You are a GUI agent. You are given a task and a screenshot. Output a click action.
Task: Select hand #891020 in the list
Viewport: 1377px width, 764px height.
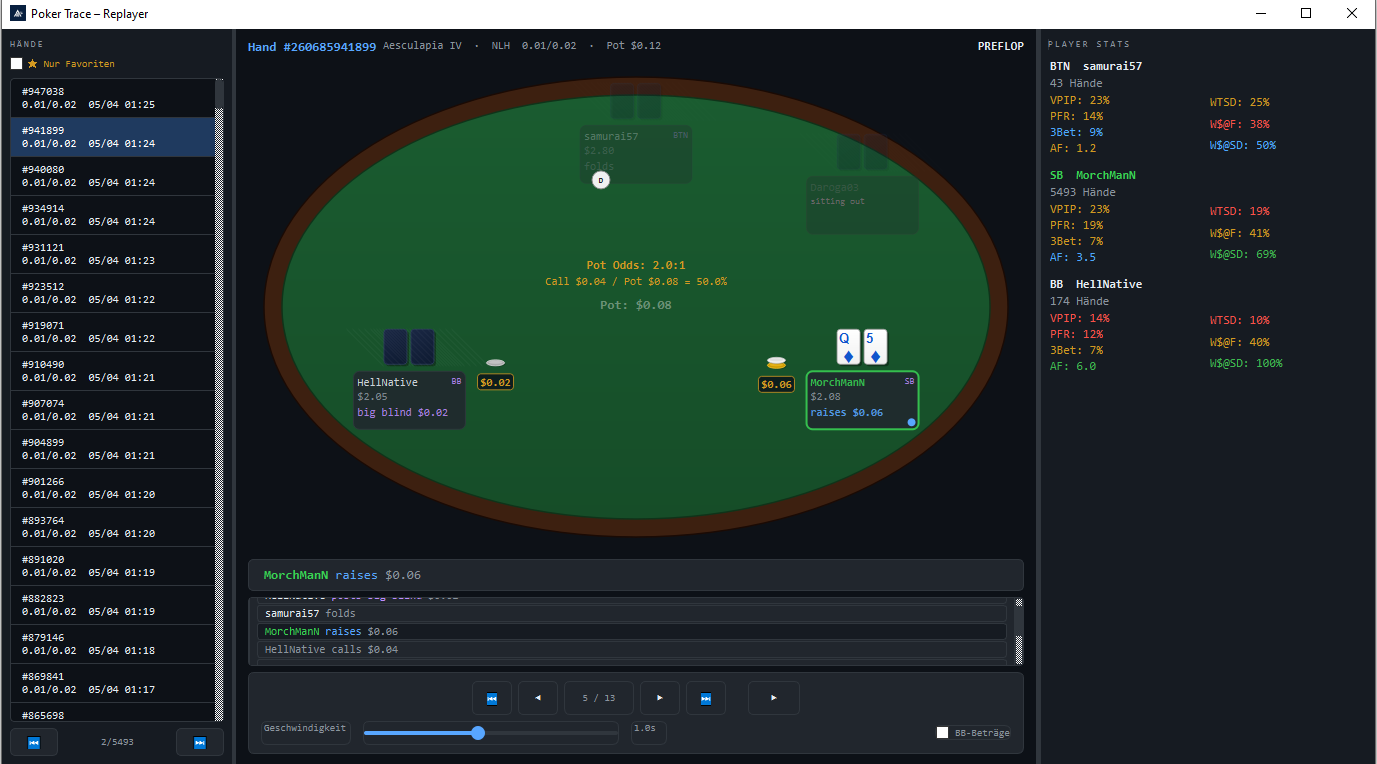pos(113,566)
